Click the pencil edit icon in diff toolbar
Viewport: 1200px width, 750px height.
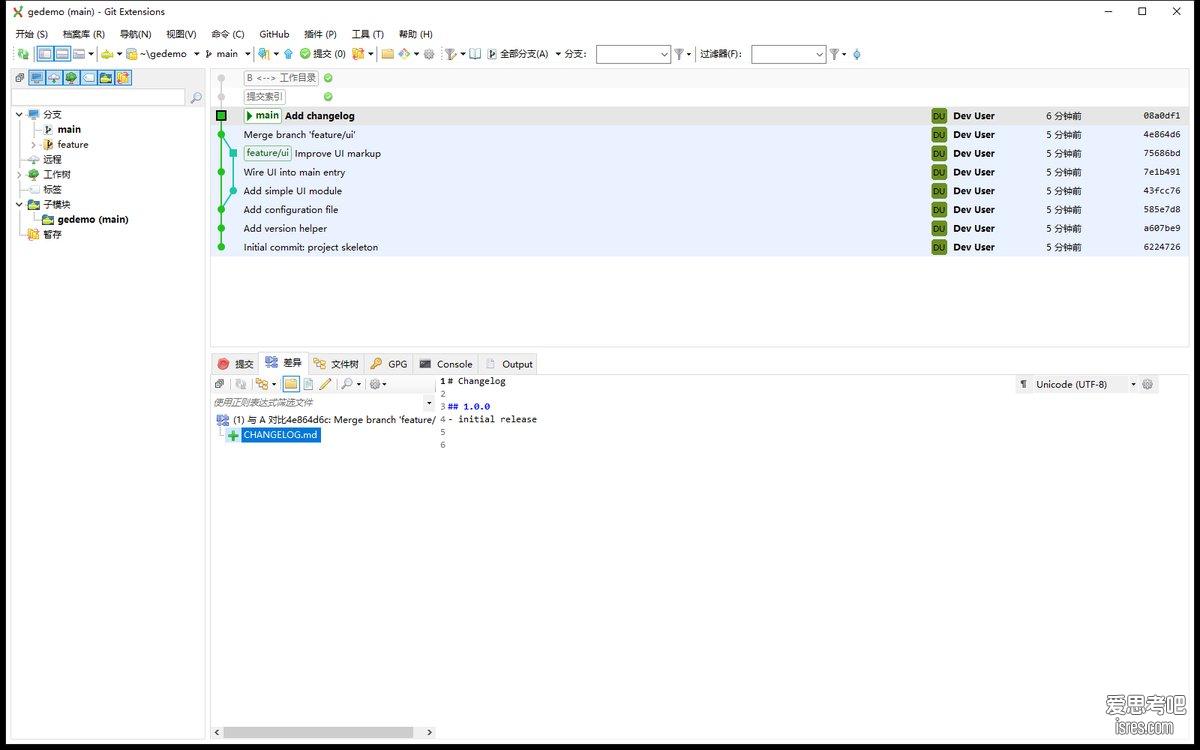[x=325, y=384]
